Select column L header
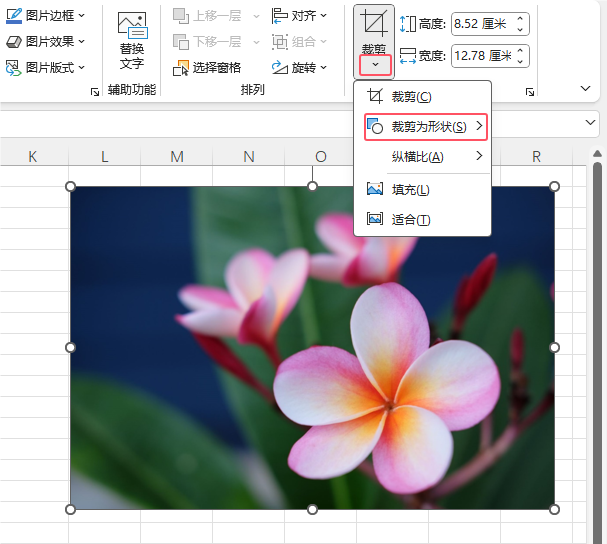The image size is (607, 544). 105,157
